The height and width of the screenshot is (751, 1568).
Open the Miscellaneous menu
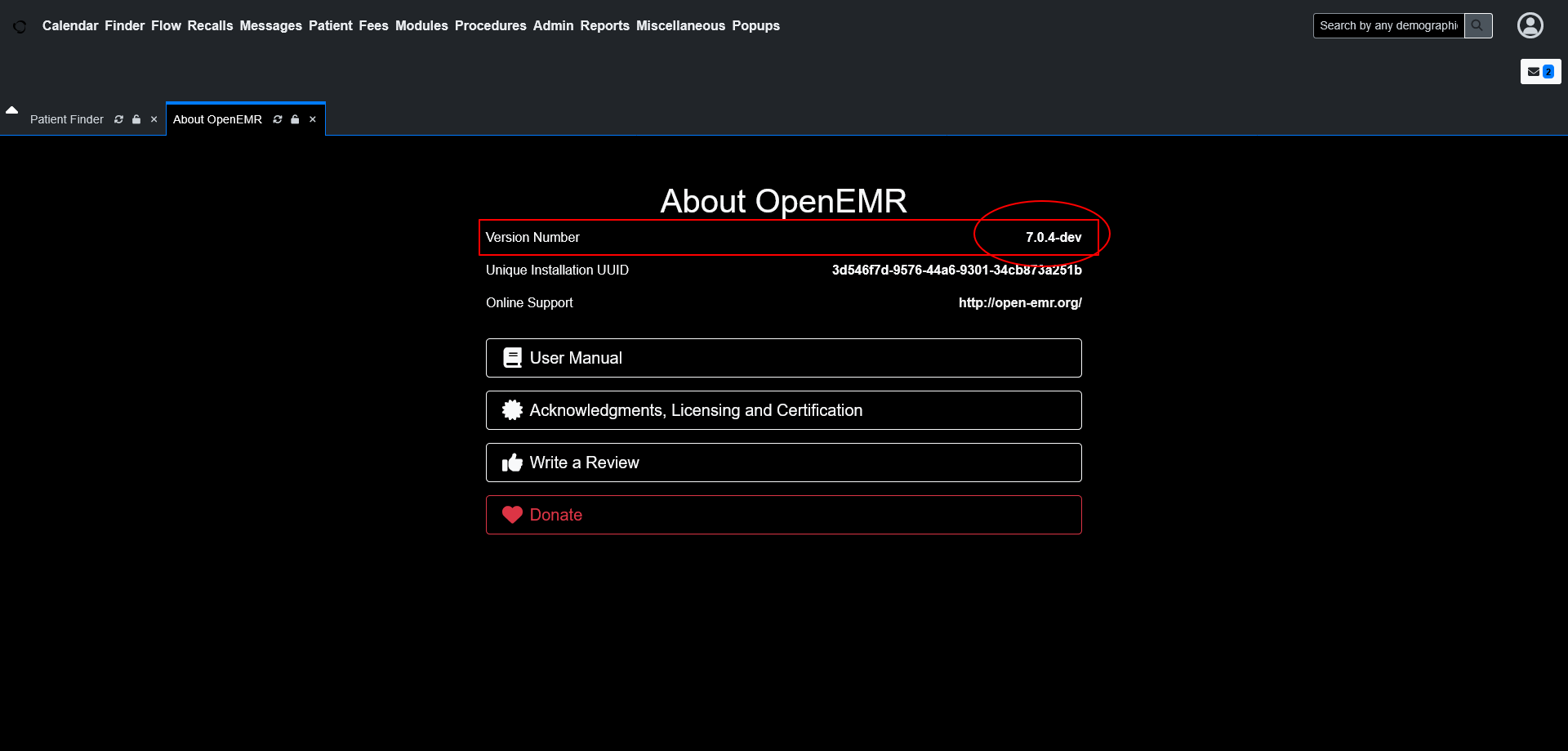coord(680,26)
